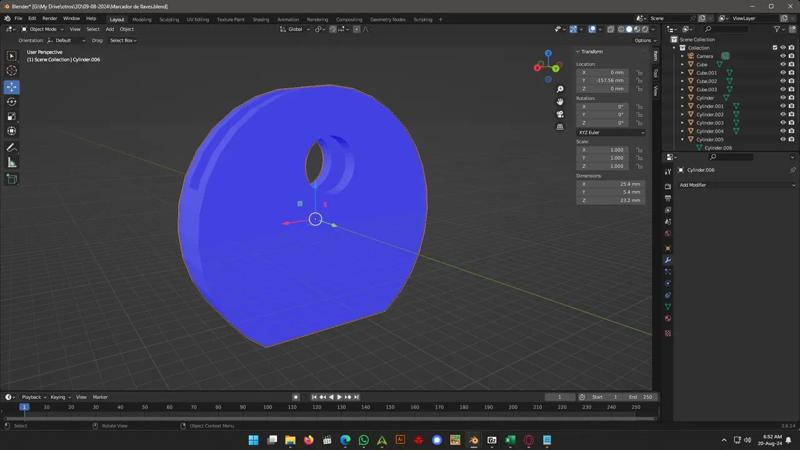
Task: Toggle the camera view icon
Action: (560, 114)
